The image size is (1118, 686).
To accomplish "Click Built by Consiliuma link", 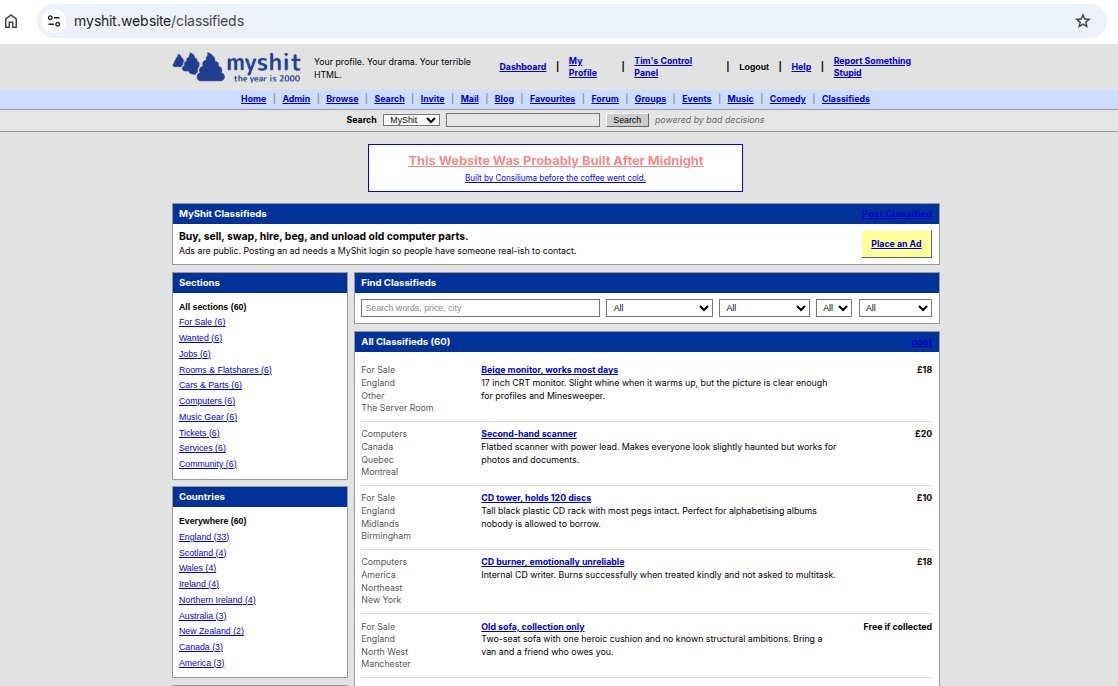I will (555, 178).
